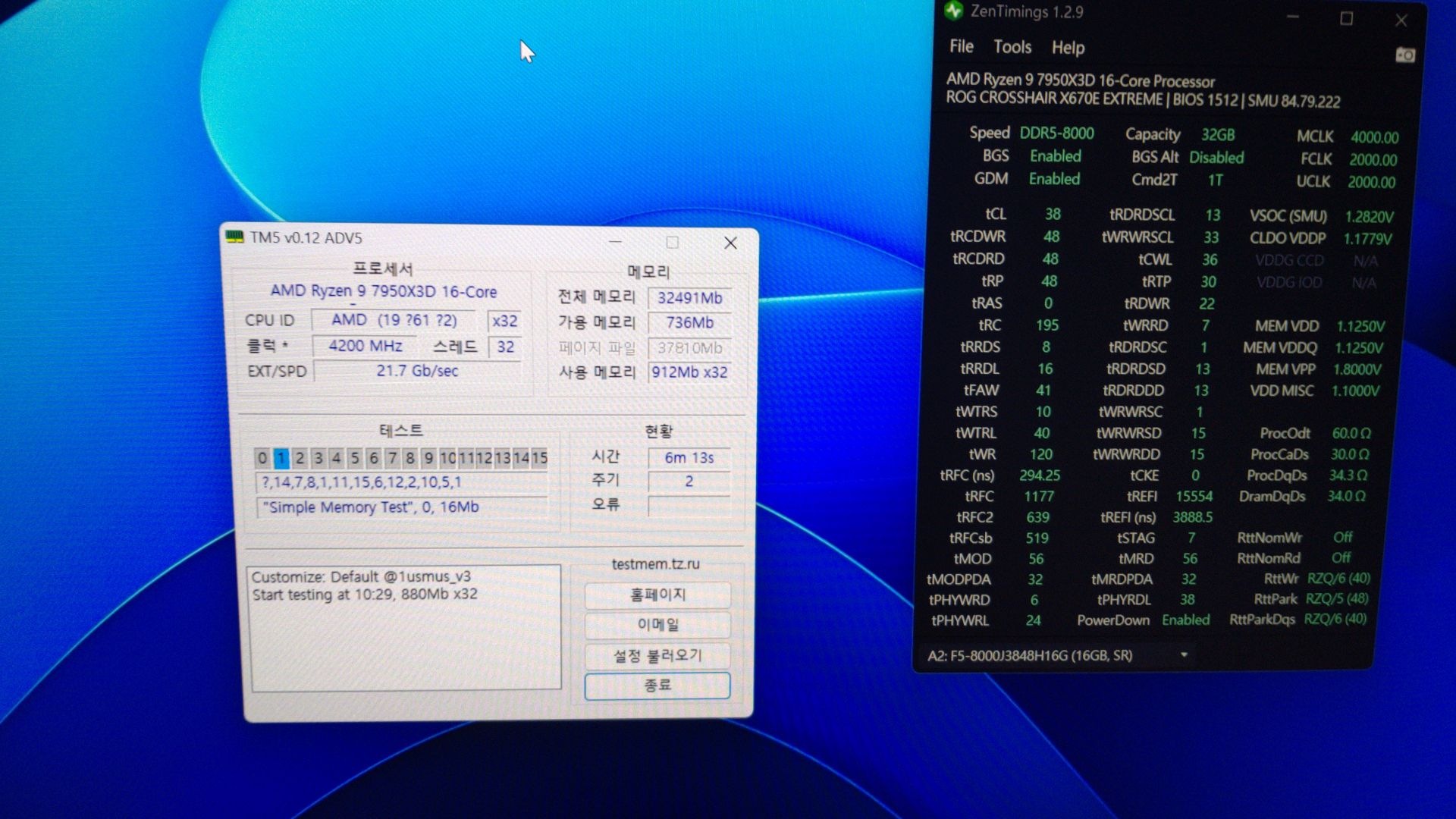Select test block 0 in TM5

point(262,457)
